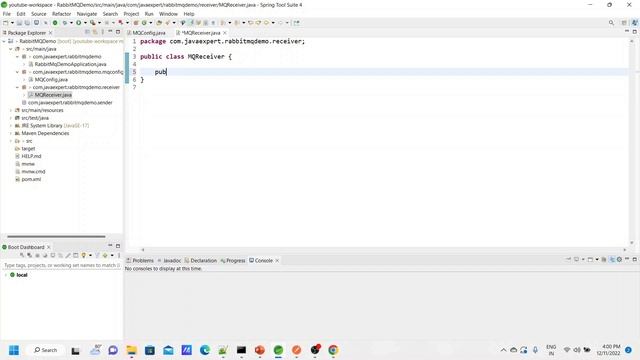
Task: Open Windows taskbar Search
Action: 45,350
